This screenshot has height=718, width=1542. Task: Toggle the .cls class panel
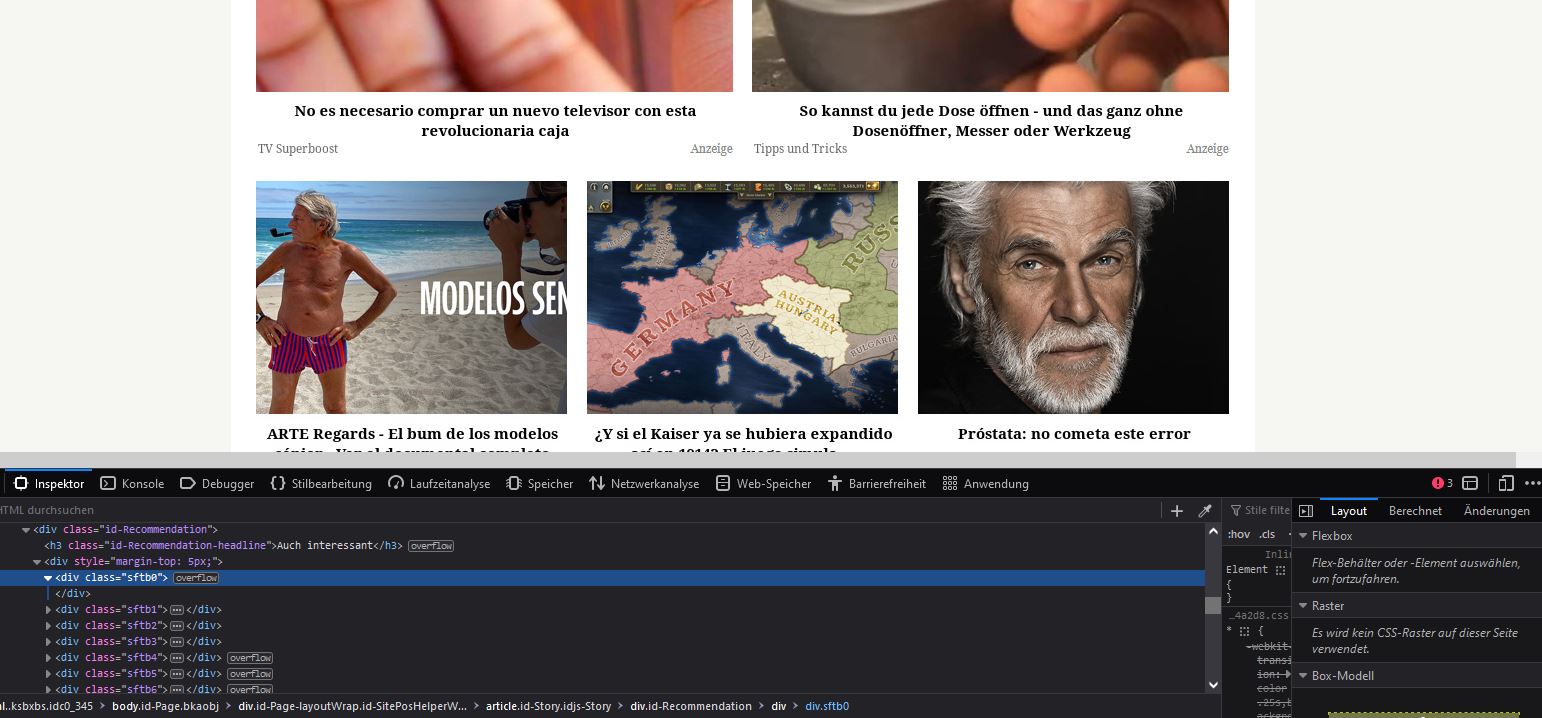point(1267,534)
